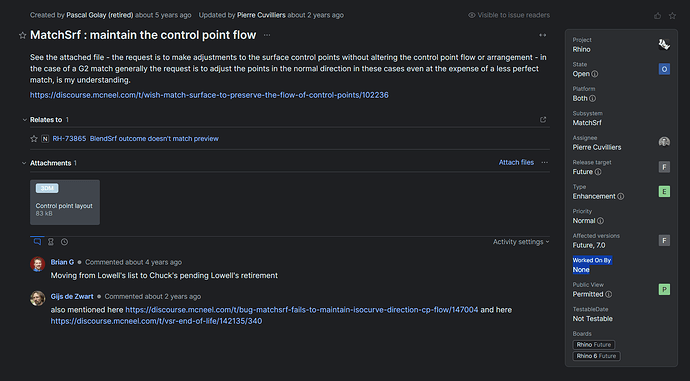Open the ellipsis menu beside issue title
This screenshot has width=690, height=381.
267,35
